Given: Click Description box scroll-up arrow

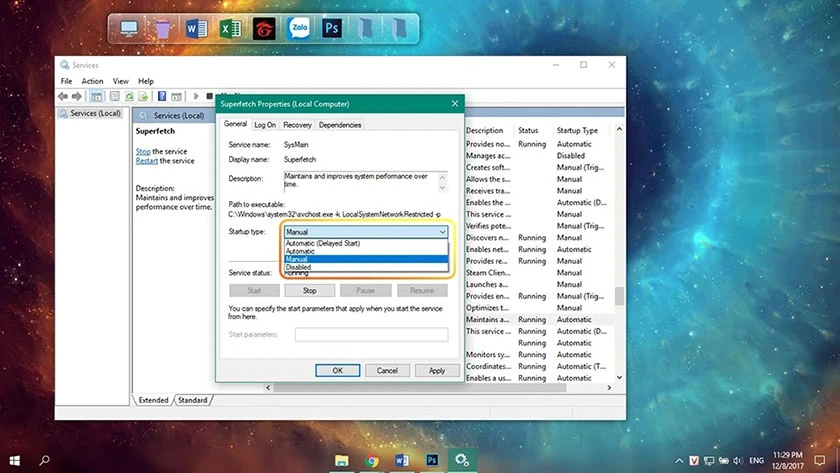Looking at the screenshot, I should coord(442,177).
